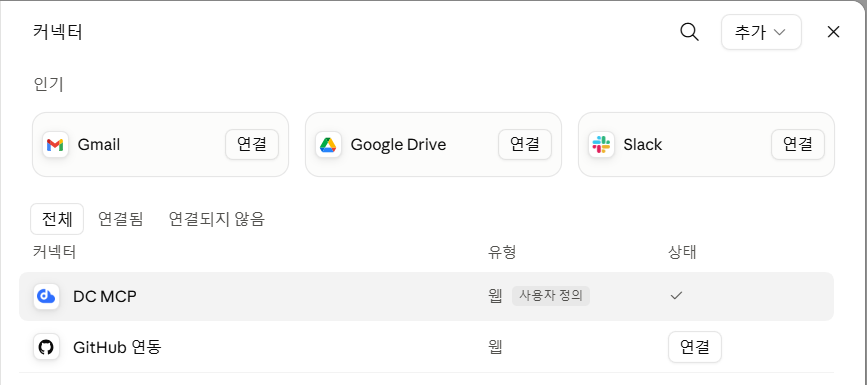Click the GitHub 연동 connector name
Image resolution: width=867 pixels, height=385 pixels.
[x=117, y=347]
